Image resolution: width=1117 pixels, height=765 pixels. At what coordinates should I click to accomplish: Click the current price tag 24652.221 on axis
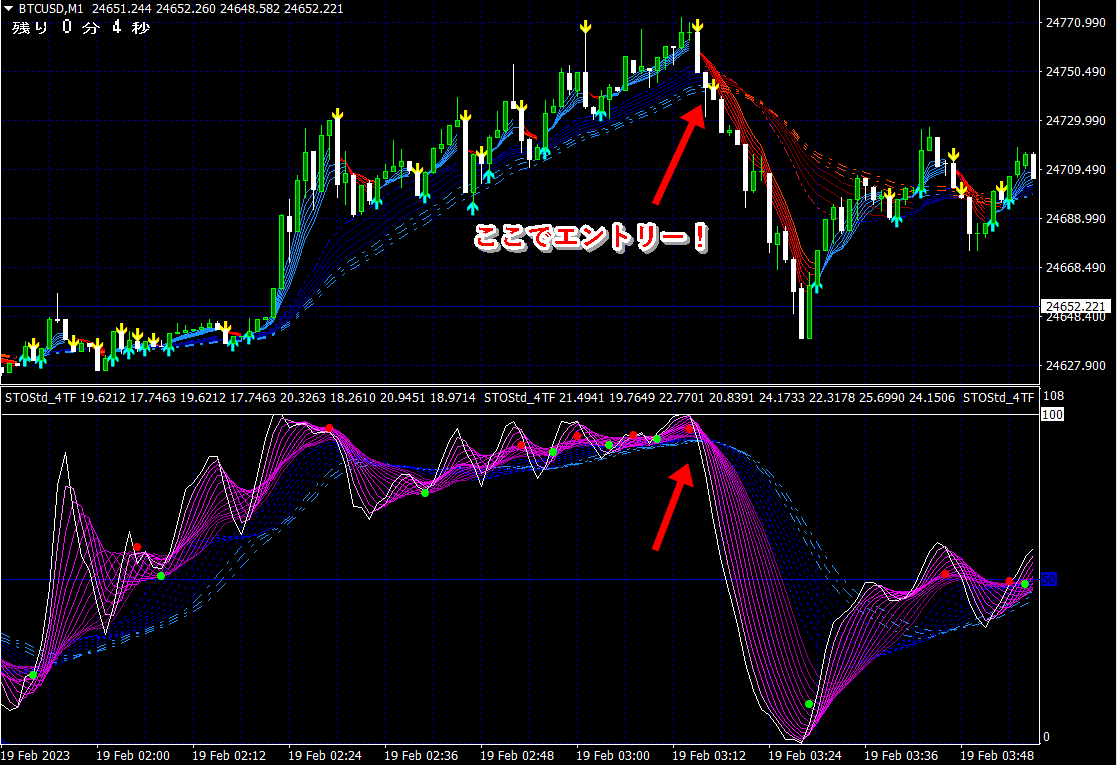[1076, 306]
